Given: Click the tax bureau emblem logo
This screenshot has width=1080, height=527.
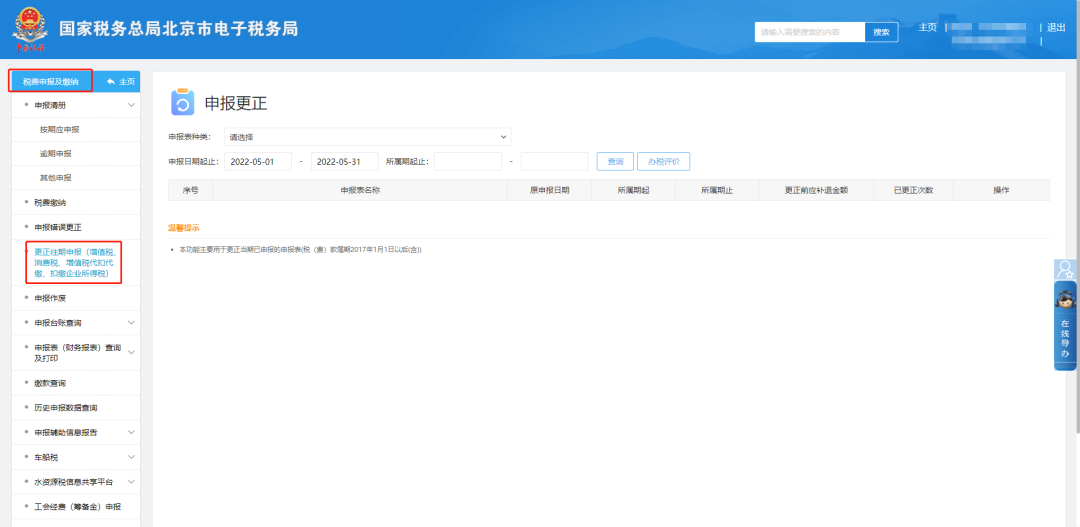Looking at the screenshot, I should pyautogui.click(x=30, y=30).
